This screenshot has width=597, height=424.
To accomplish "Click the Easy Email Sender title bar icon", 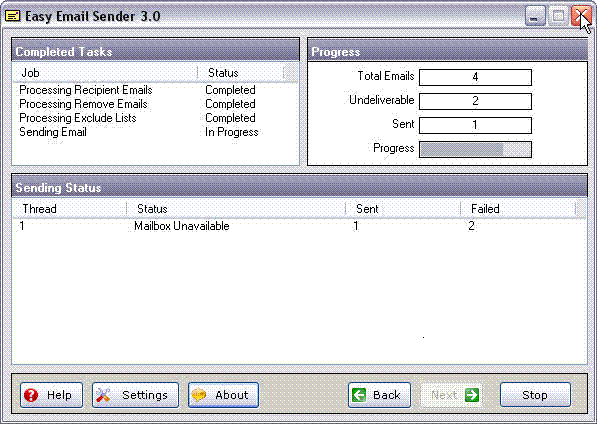I will pos(13,16).
